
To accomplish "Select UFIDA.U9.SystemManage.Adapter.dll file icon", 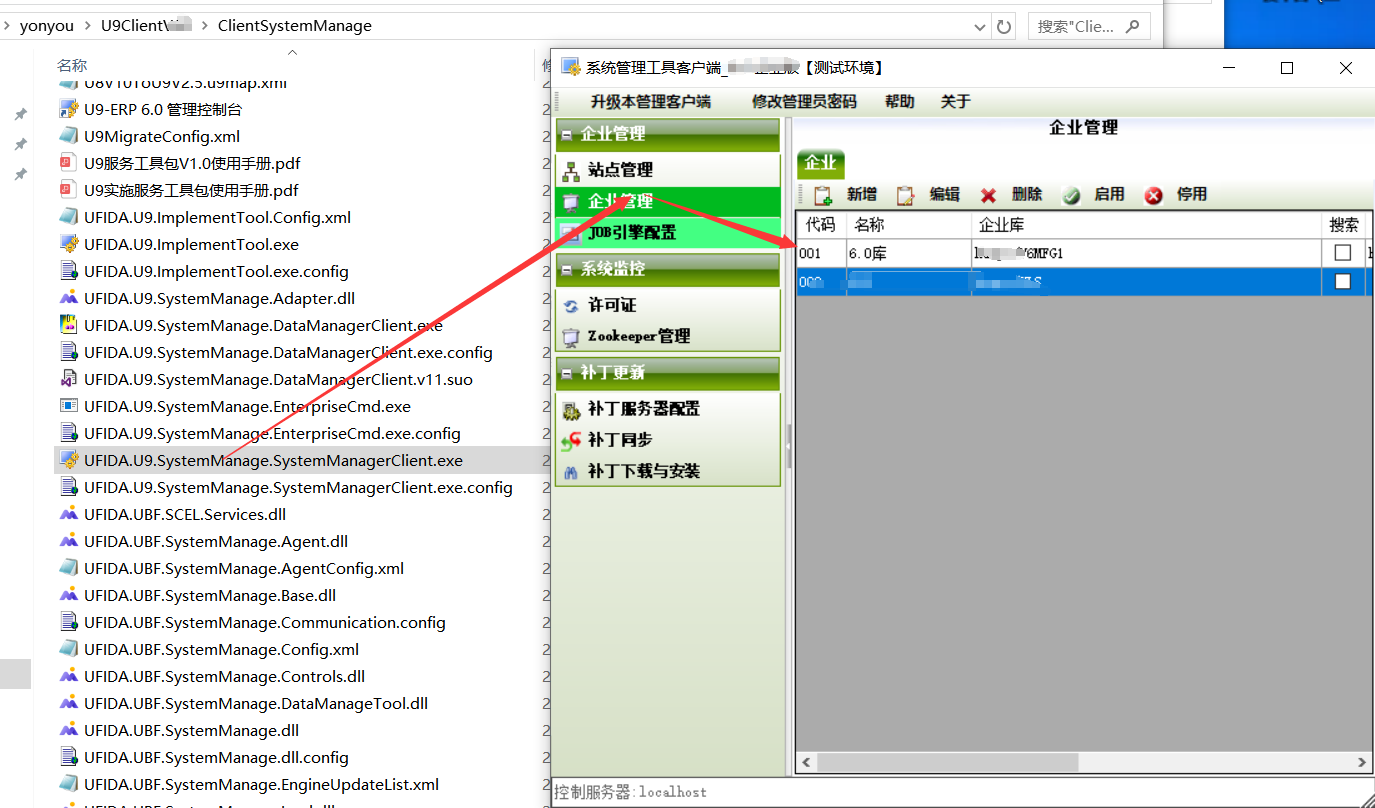I will coord(69,298).
